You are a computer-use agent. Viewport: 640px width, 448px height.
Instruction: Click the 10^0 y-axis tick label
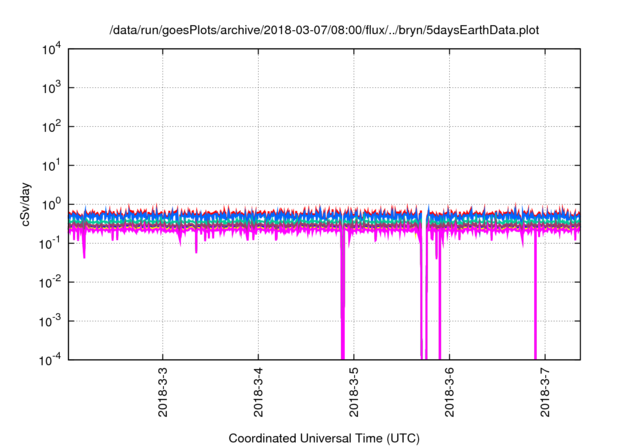point(51,204)
